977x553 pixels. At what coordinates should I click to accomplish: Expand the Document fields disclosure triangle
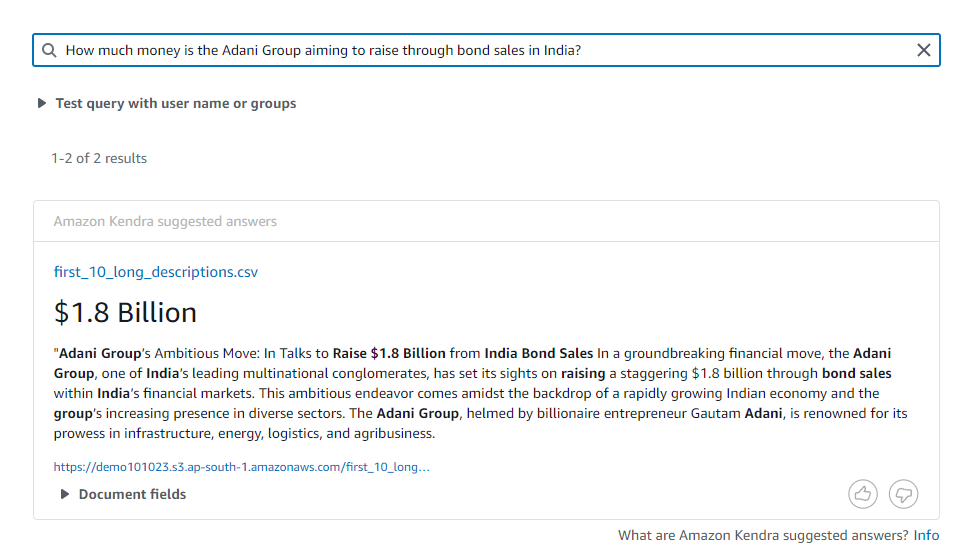pyautogui.click(x=64, y=494)
